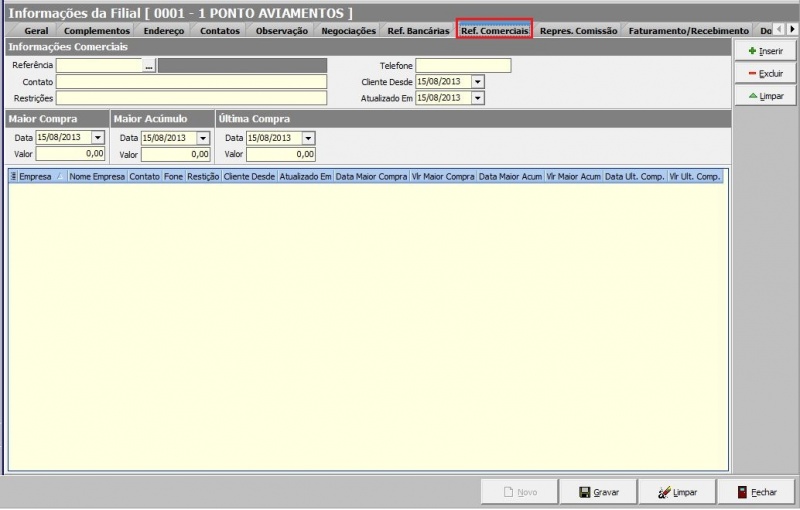Focus the Restrições text field

(191, 98)
